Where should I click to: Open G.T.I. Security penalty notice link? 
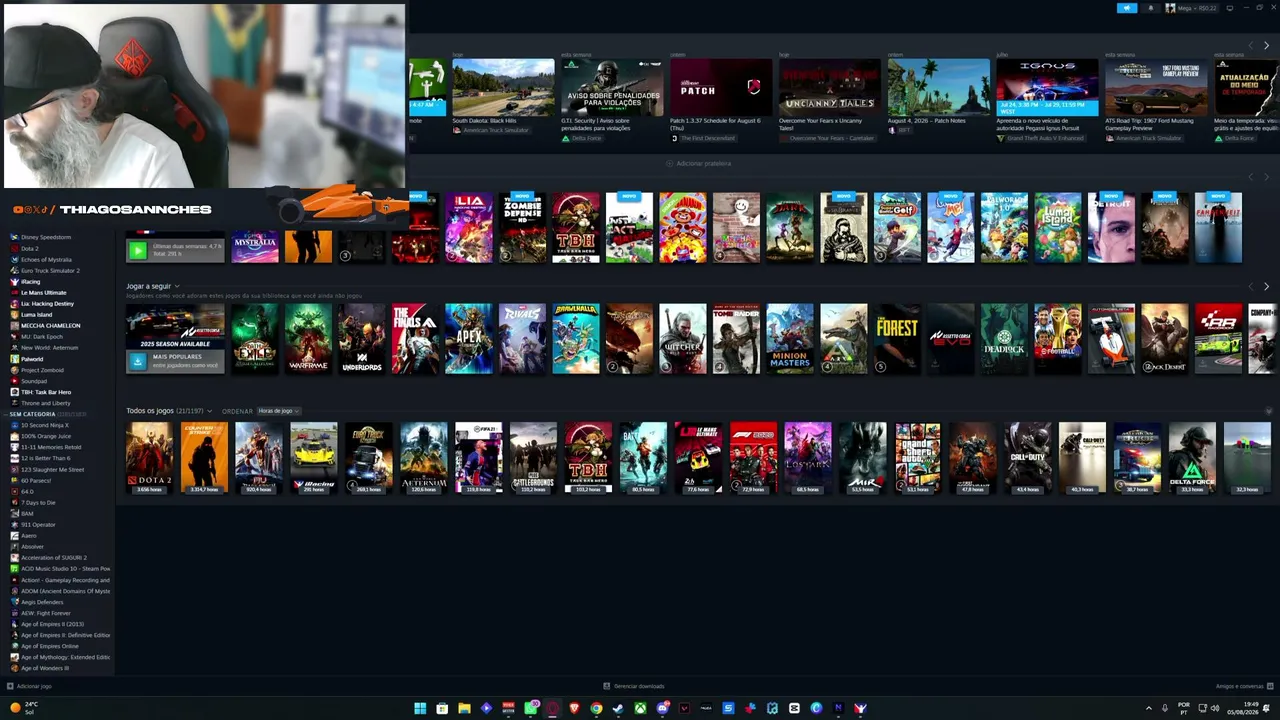[x=605, y=124]
